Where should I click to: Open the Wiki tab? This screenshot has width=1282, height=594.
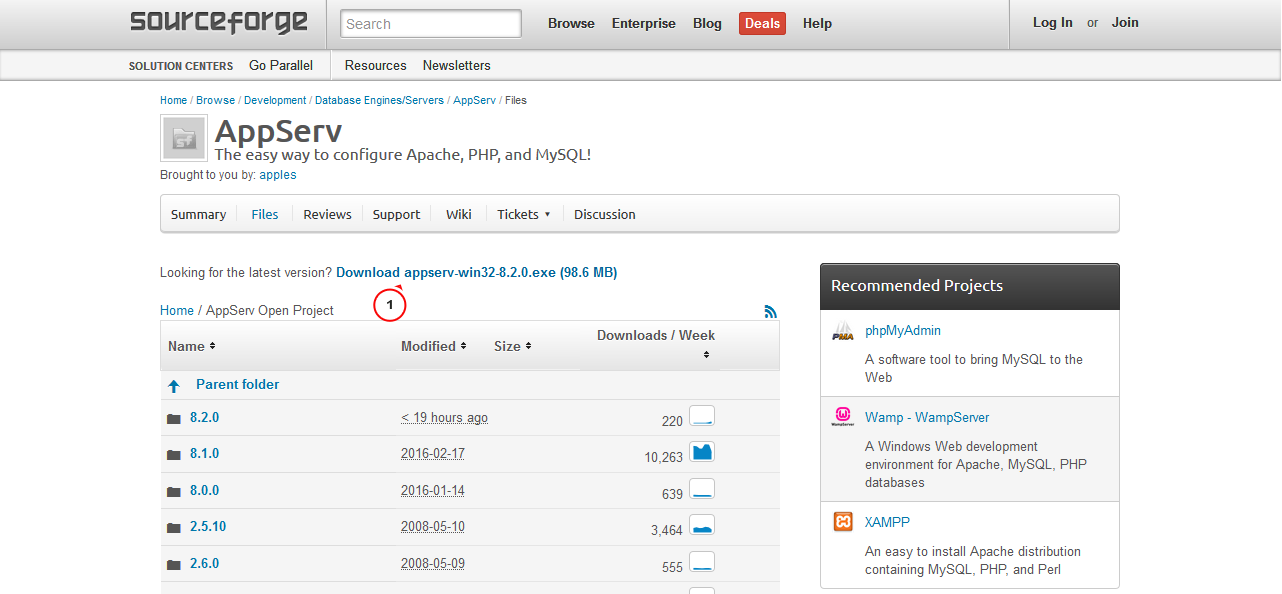coord(459,214)
